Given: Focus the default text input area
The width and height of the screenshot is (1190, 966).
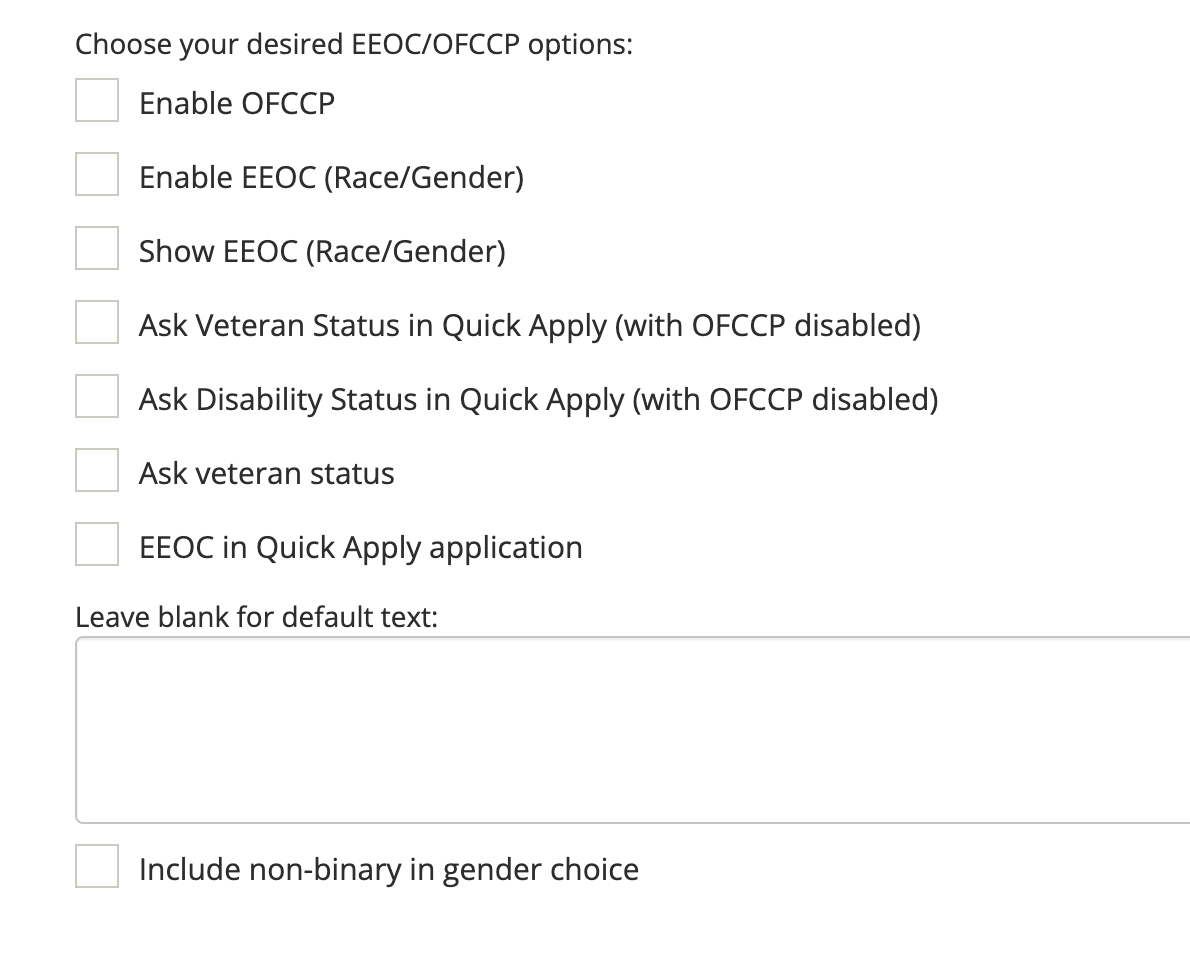Looking at the screenshot, I should point(632,729).
